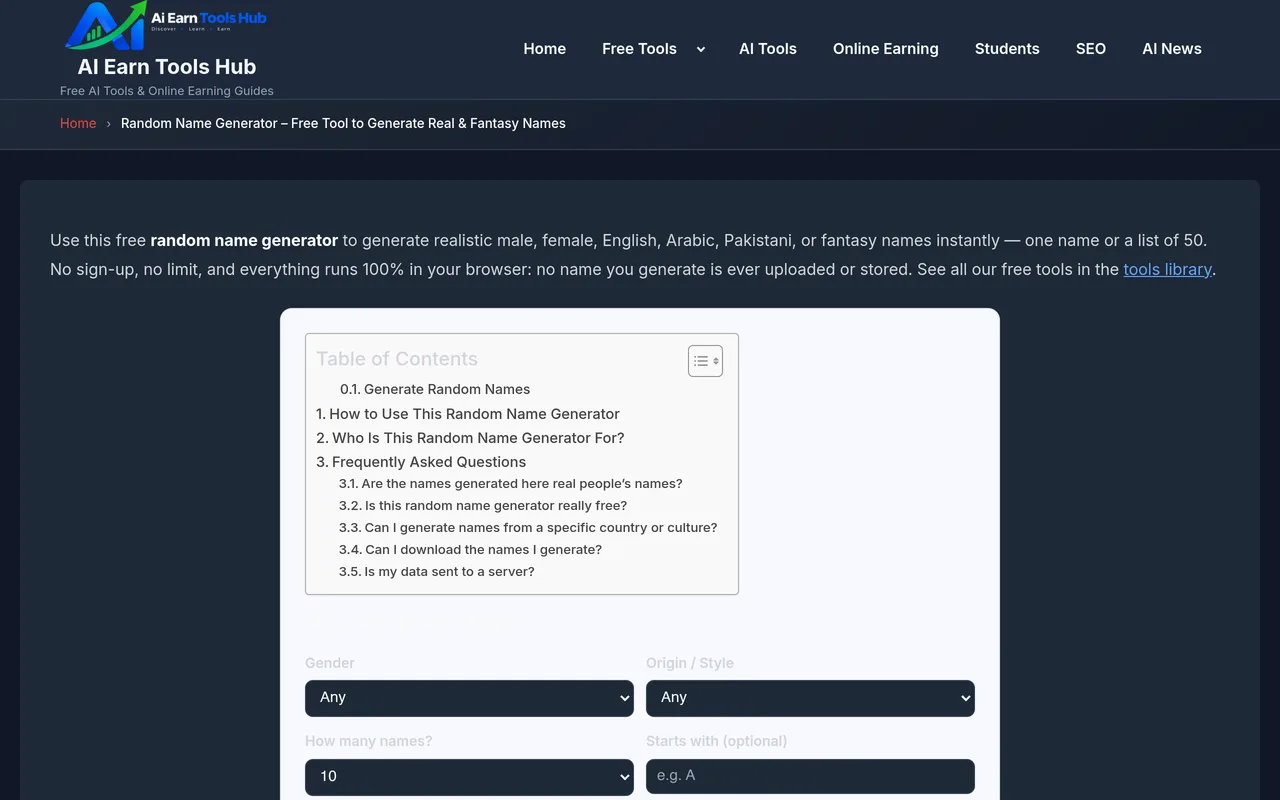1280x800 pixels.
Task: Click the AI Earn Tools Hub logo
Action: (167, 25)
